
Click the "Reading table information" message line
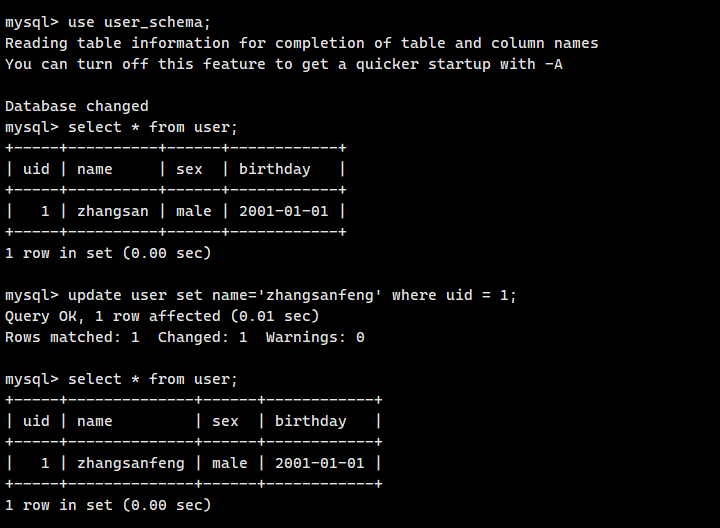(302, 43)
